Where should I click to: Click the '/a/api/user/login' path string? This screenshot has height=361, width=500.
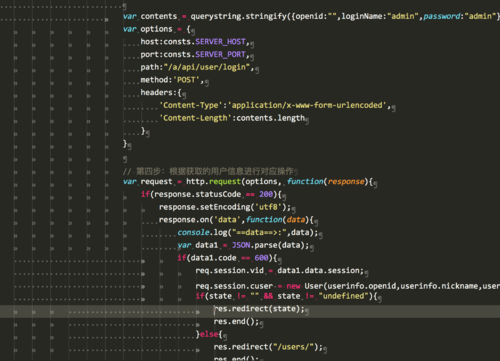pos(207,67)
